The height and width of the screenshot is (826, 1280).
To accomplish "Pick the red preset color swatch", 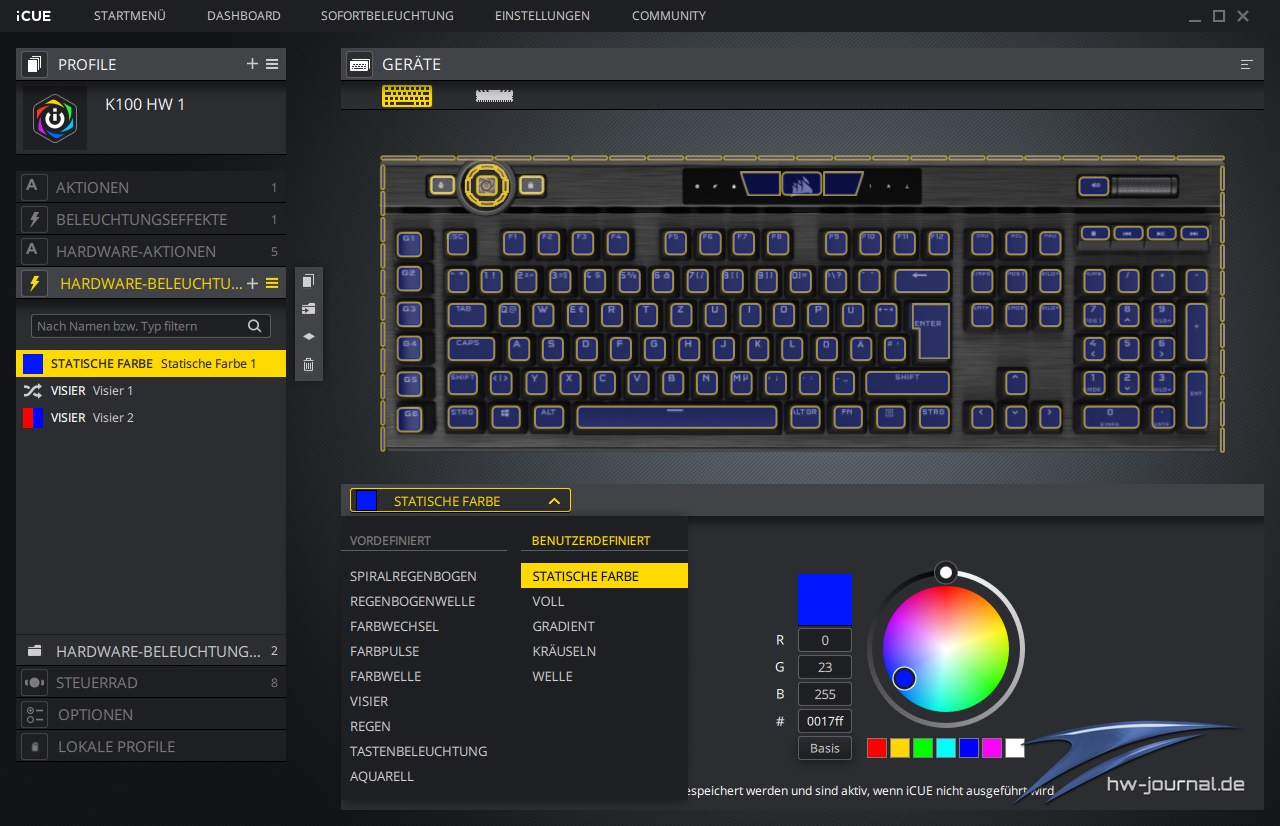I will 876,748.
